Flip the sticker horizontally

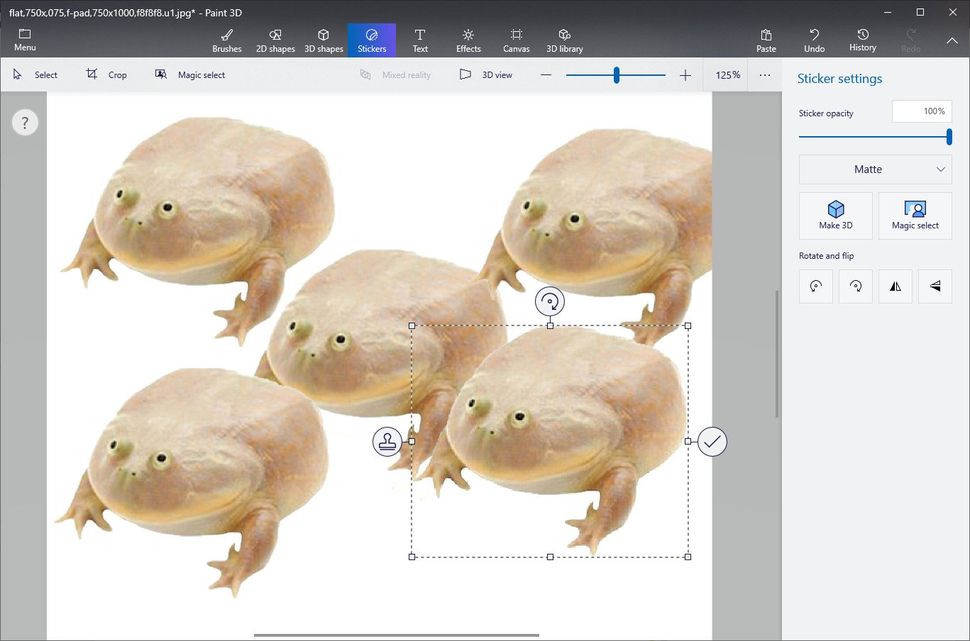tap(895, 287)
